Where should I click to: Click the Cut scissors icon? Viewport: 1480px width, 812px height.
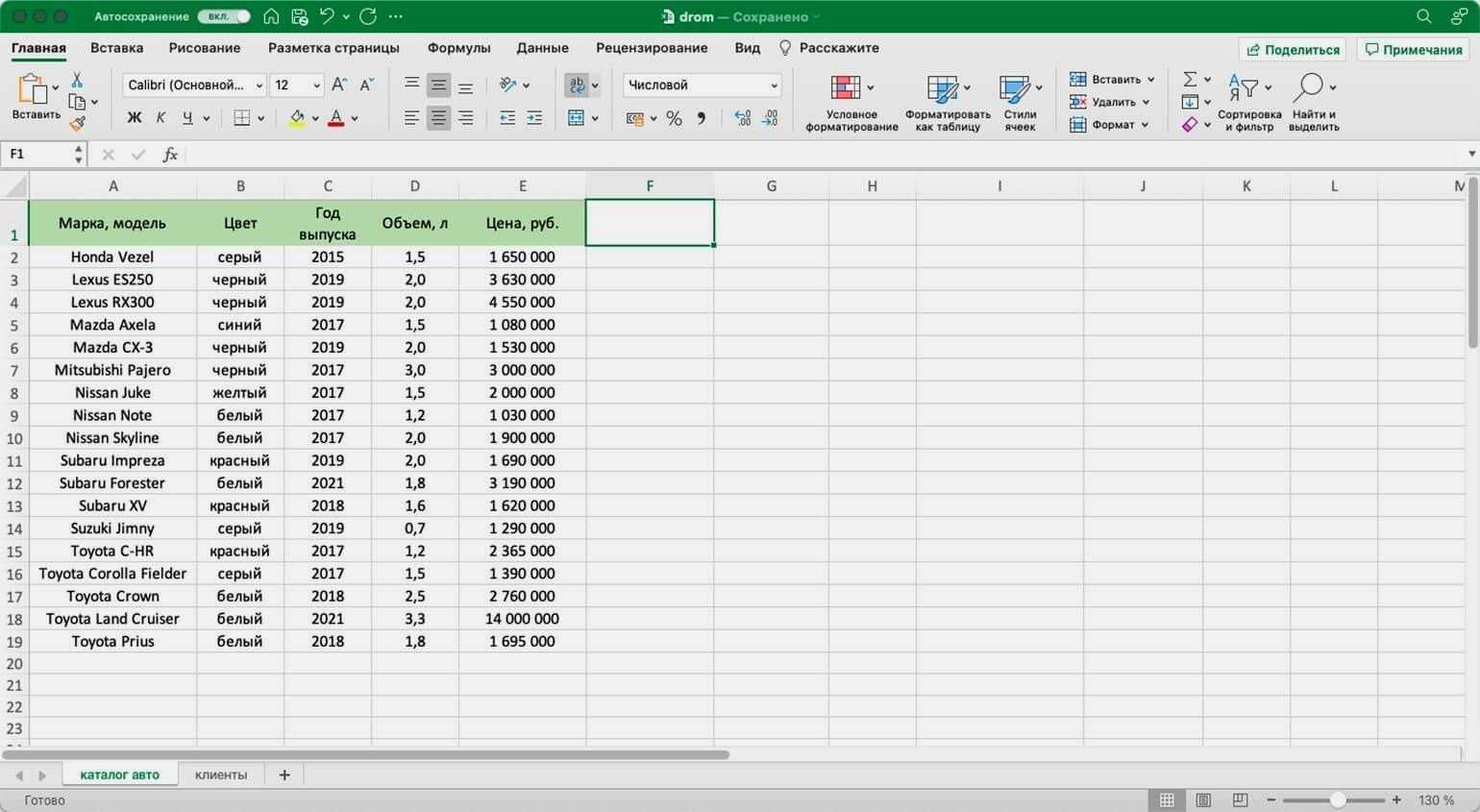click(x=77, y=80)
